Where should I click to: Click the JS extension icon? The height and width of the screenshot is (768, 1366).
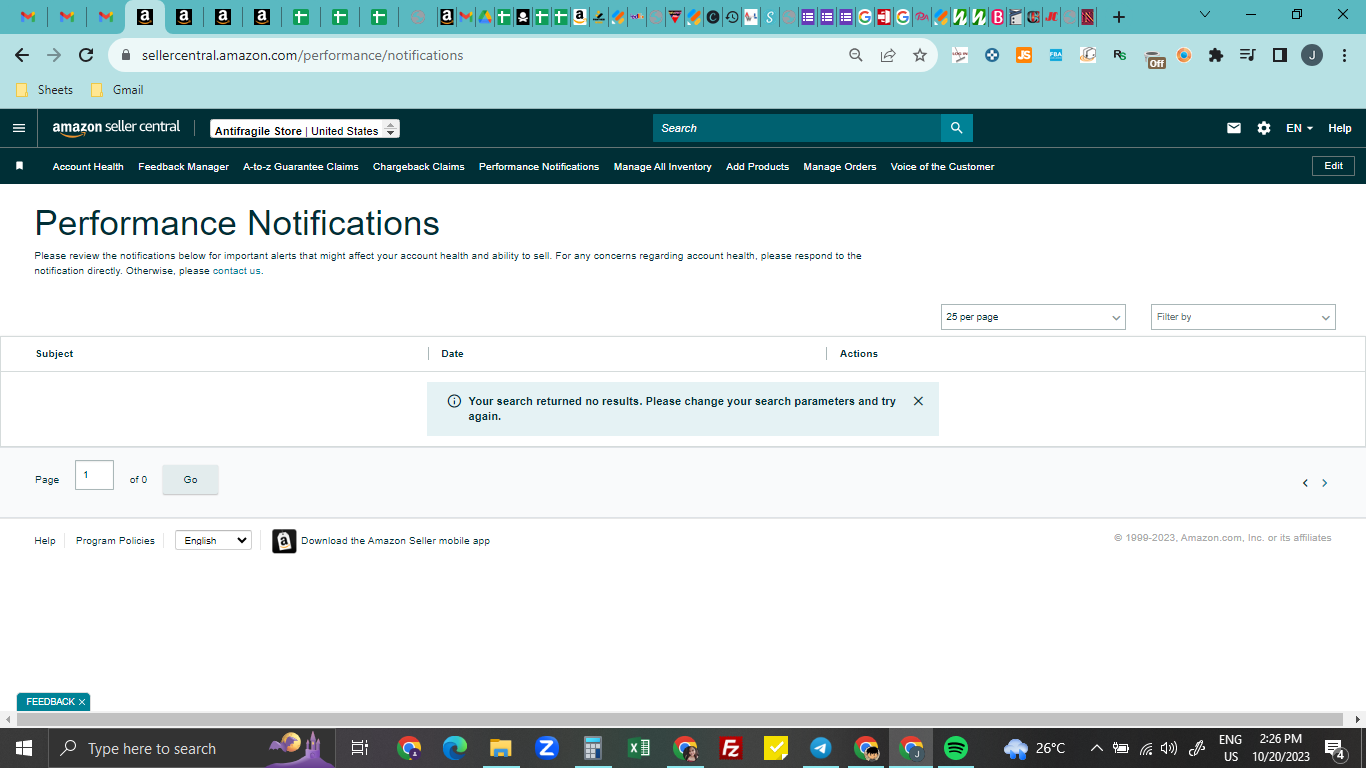pyautogui.click(x=1024, y=55)
